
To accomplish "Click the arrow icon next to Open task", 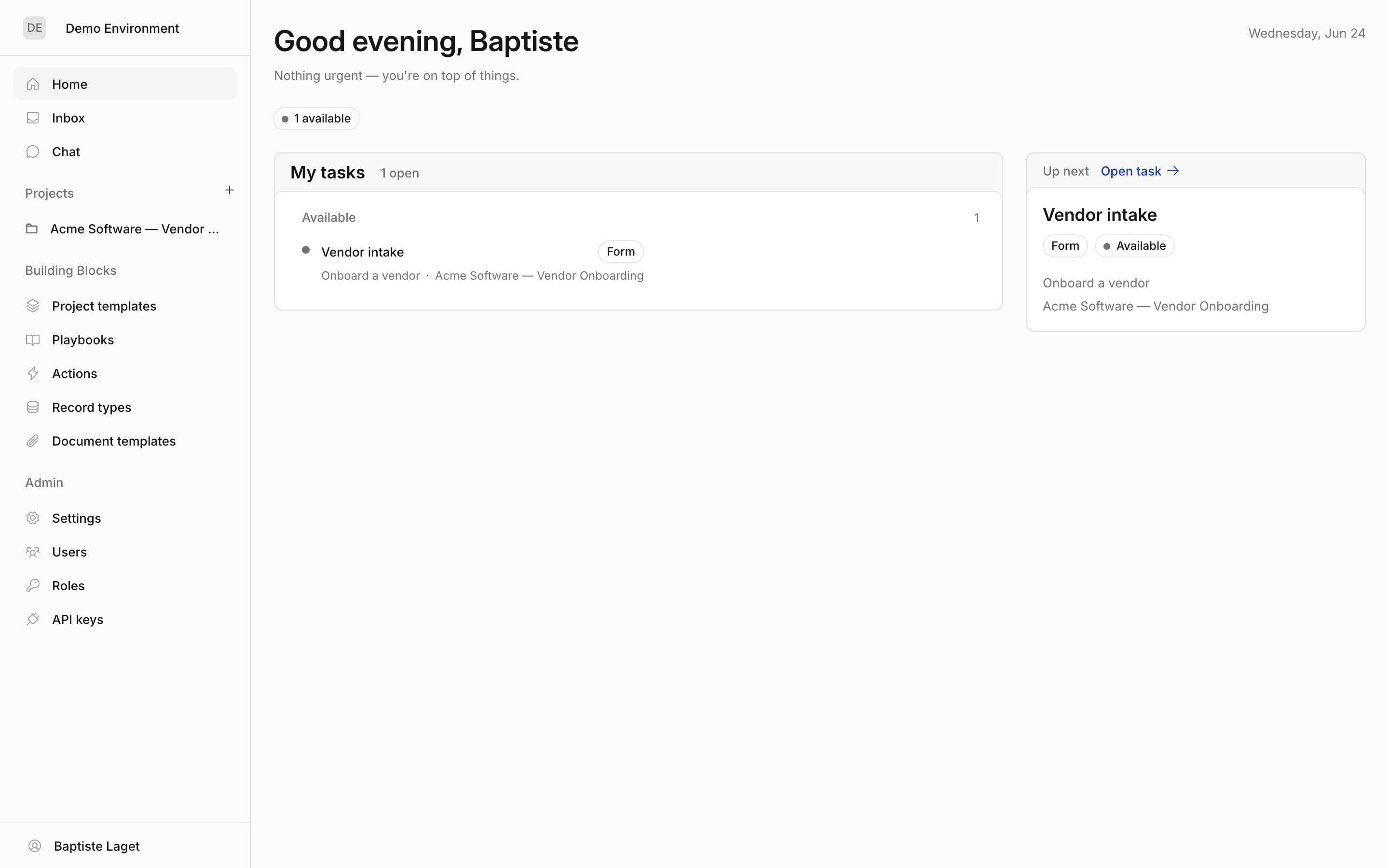I will (1173, 171).
